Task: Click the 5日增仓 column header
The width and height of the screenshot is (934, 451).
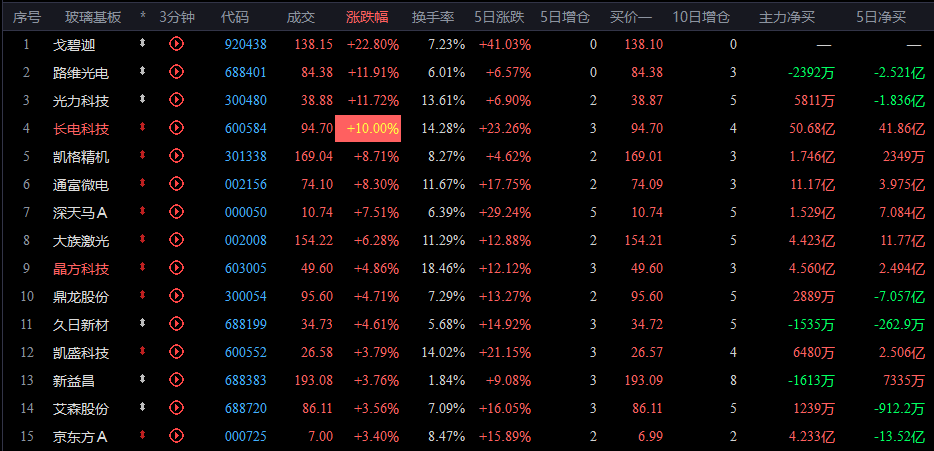Action: point(565,17)
